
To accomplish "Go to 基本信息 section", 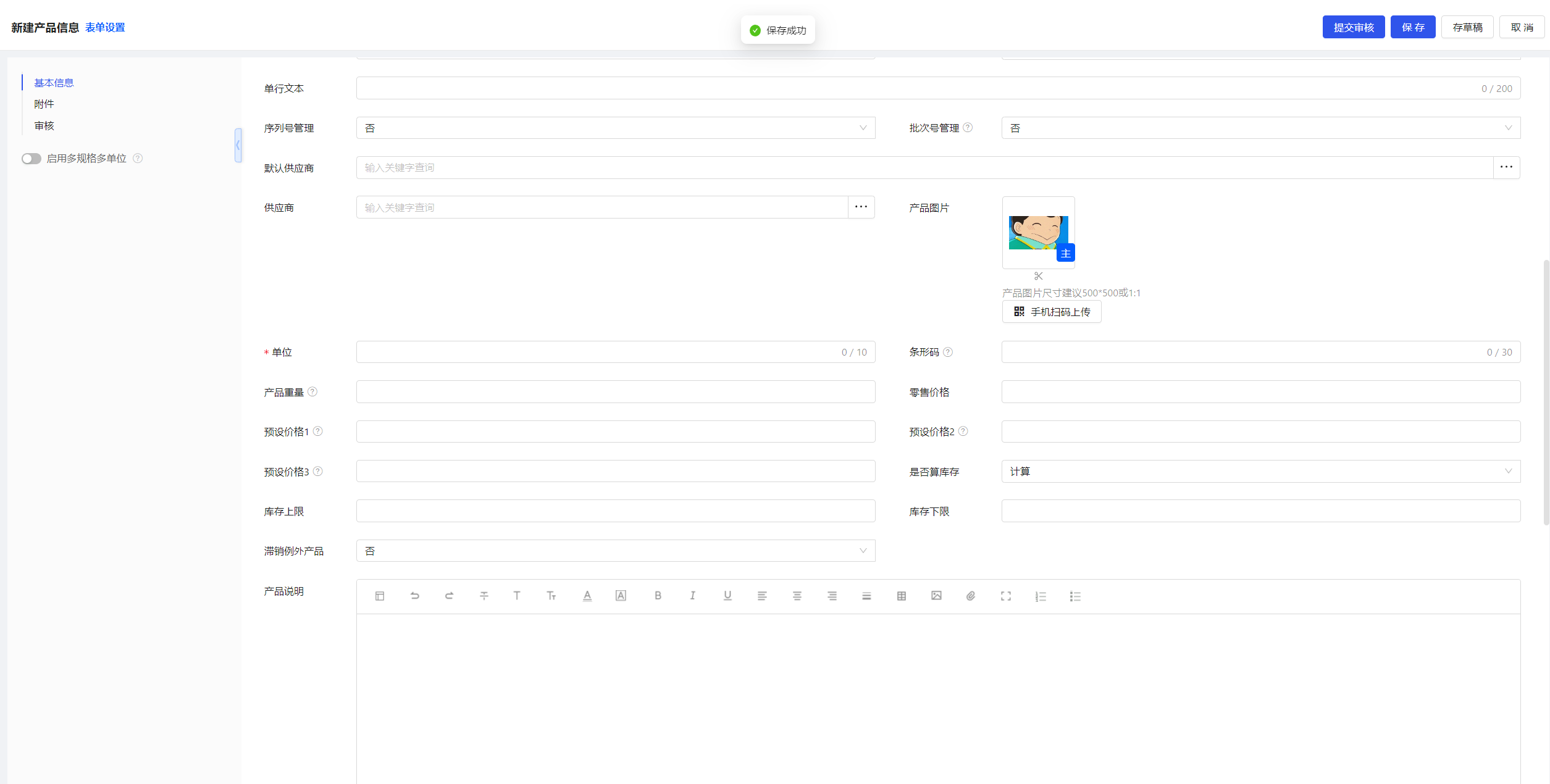I will pos(54,83).
